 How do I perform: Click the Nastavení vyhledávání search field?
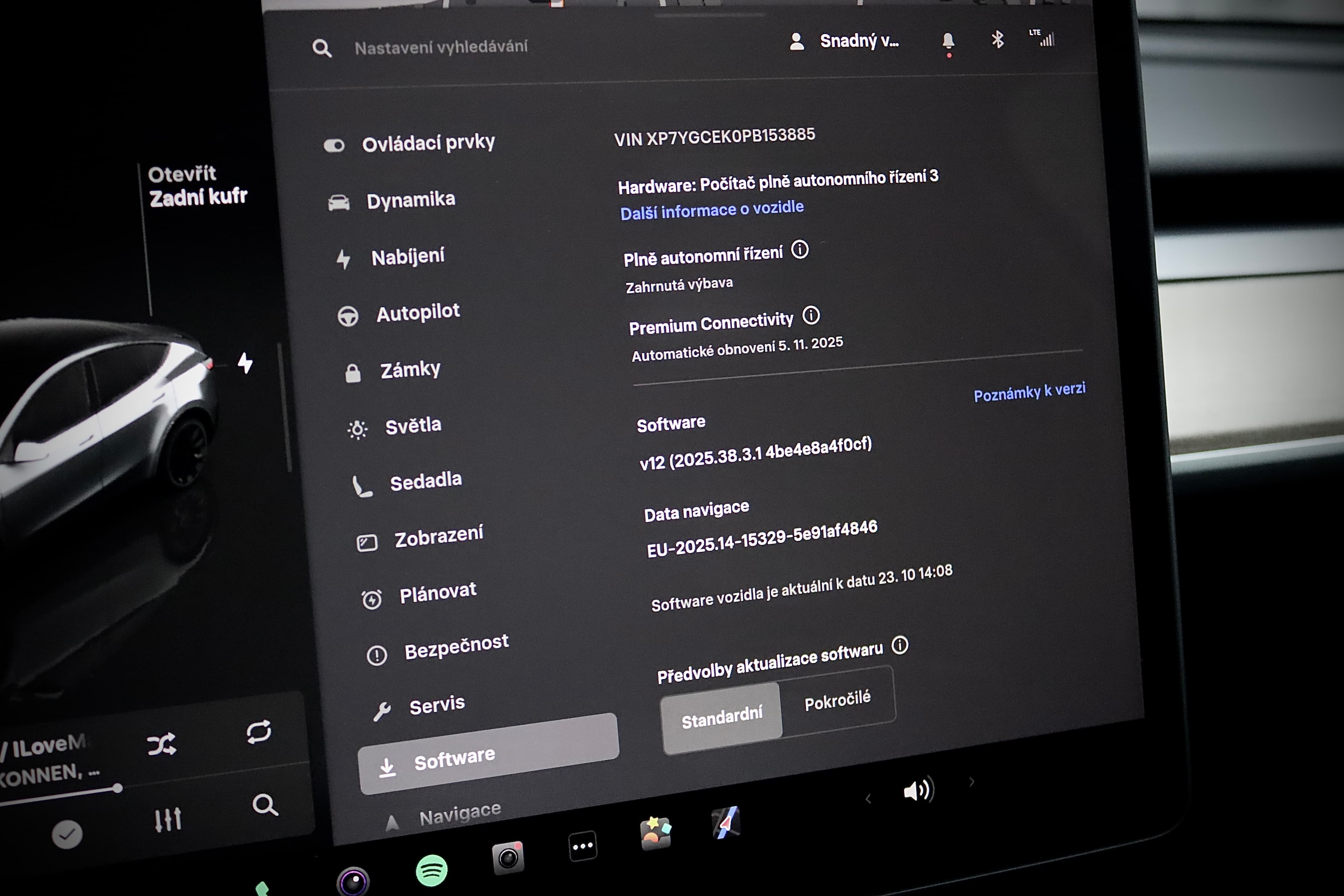tap(441, 47)
